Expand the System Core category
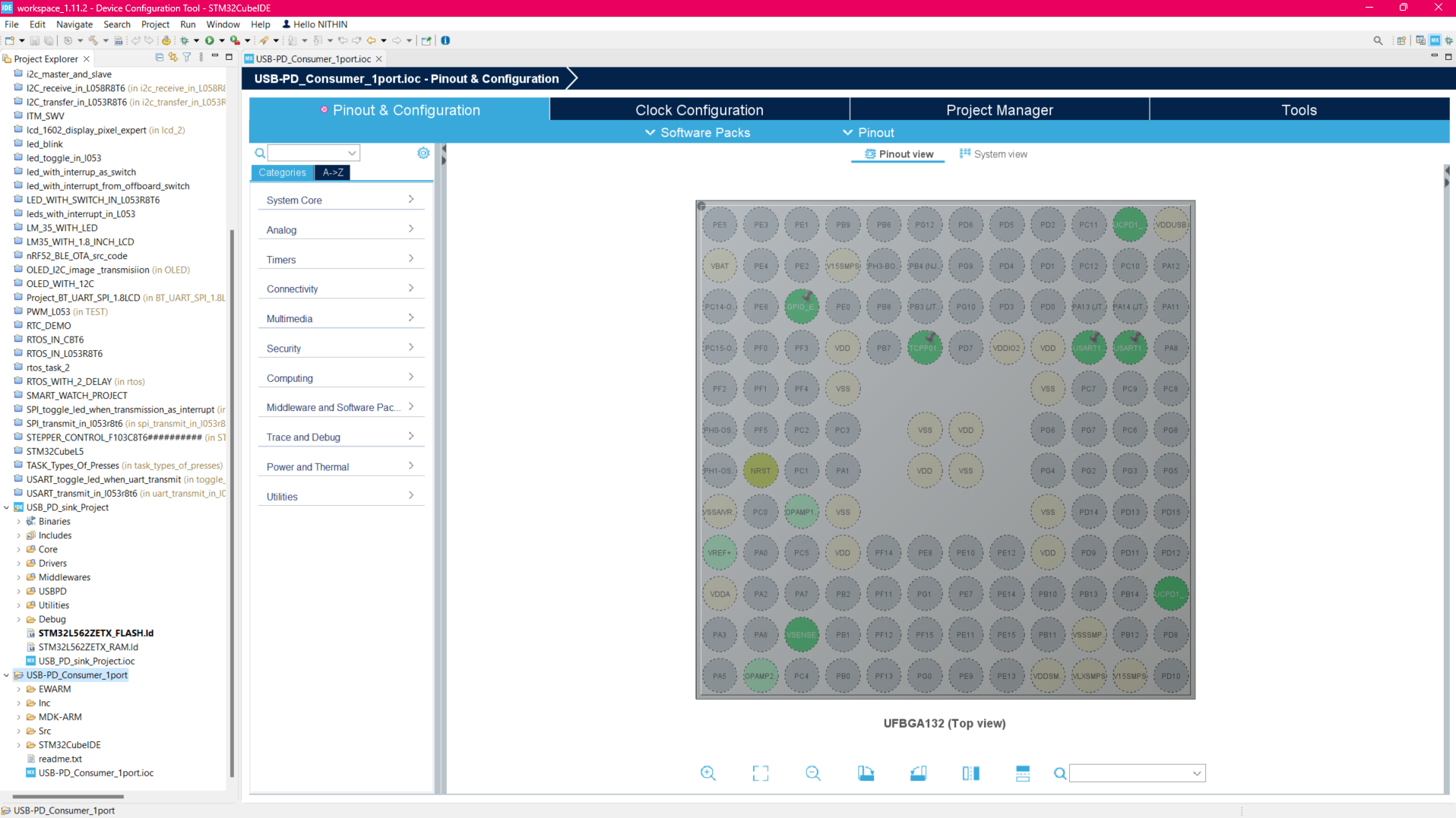1456x818 pixels. pos(340,200)
